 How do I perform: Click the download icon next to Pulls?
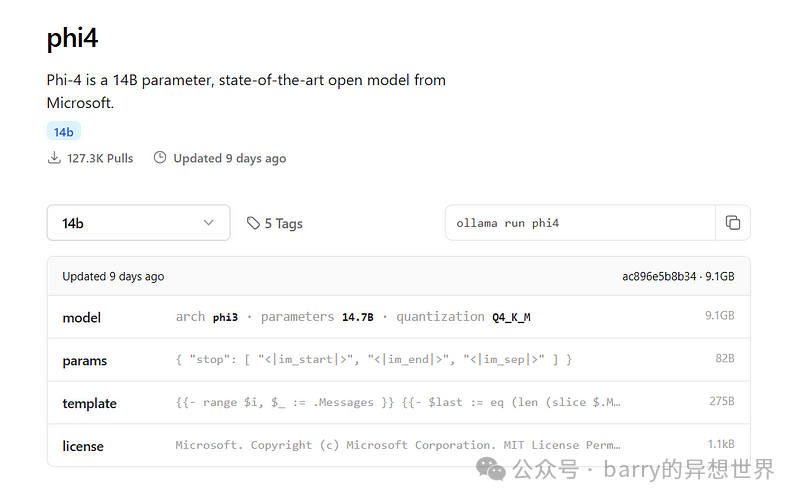click(54, 158)
